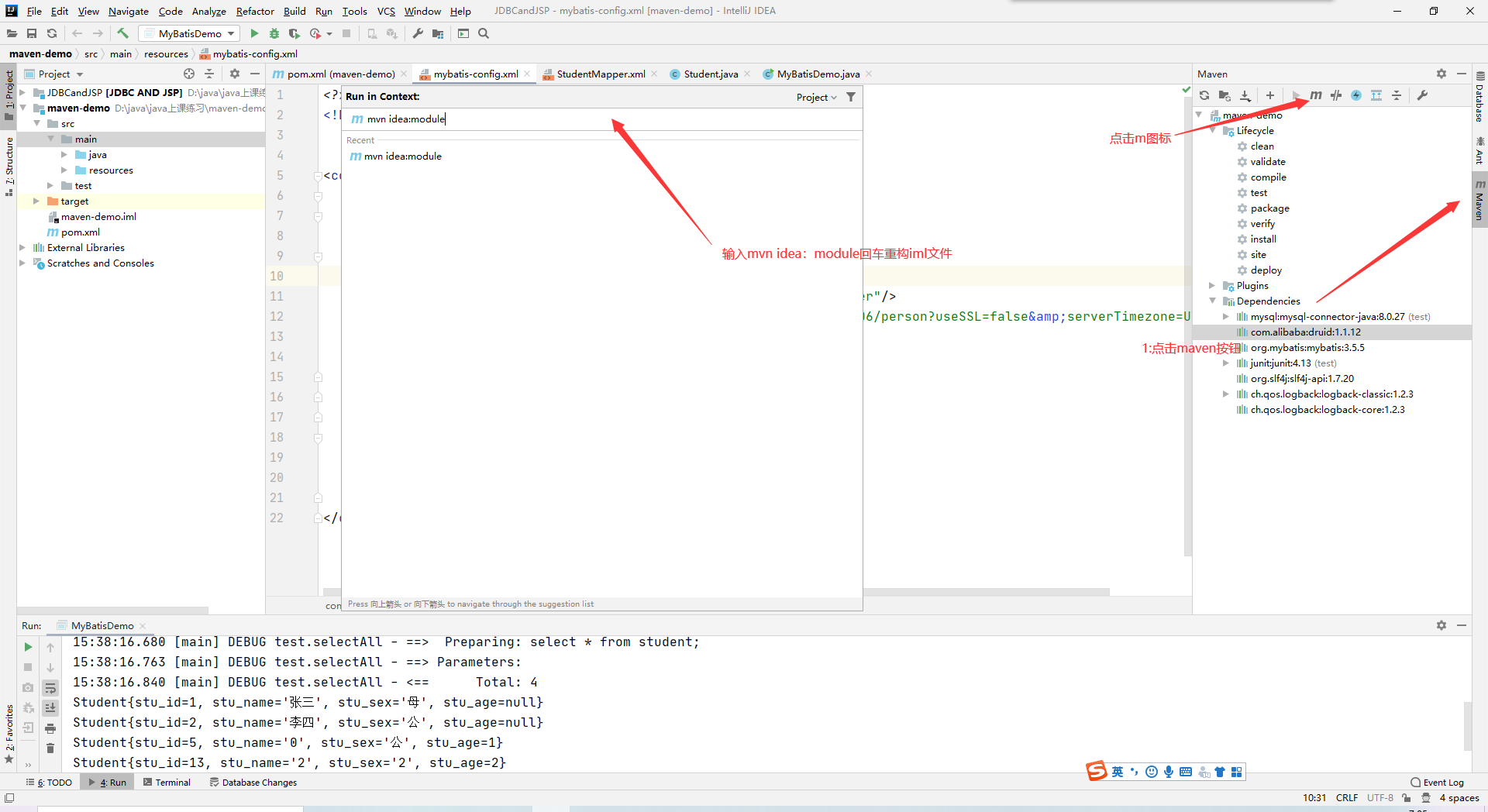Image resolution: width=1488 pixels, height=812 pixels.
Task: Click UTF-8 encoding in status bar
Action: [x=1379, y=797]
